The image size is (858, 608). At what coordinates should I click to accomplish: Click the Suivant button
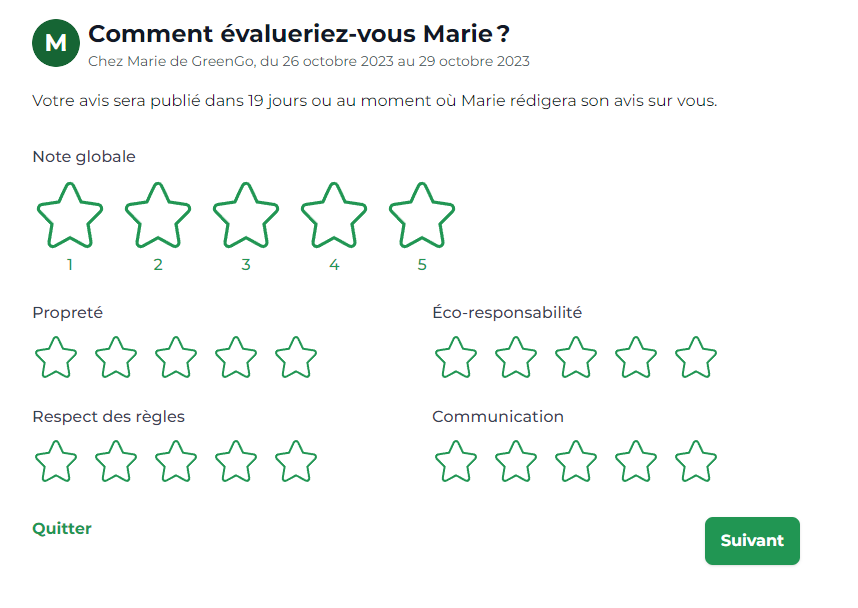click(x=752, y=541)
